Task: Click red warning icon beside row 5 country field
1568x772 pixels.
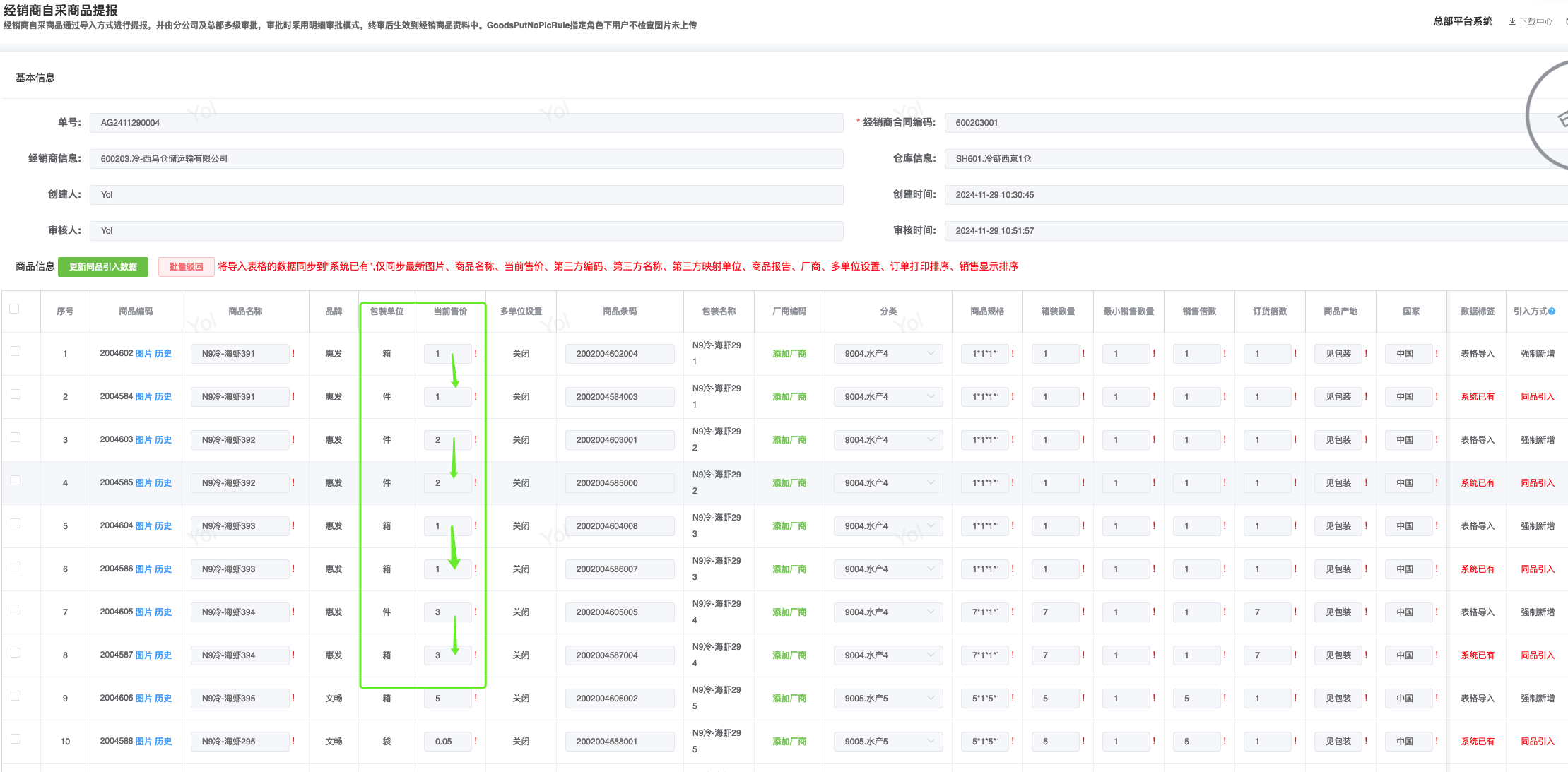Action: pos(1437,525)
